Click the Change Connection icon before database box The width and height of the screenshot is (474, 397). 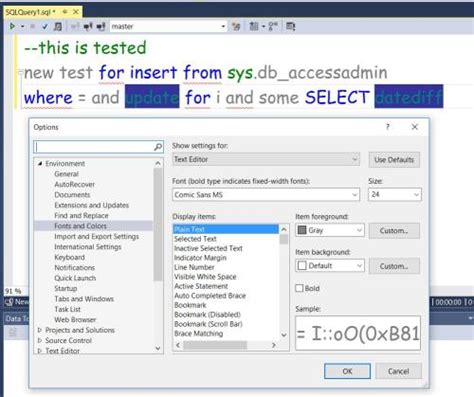pos(101,26)
